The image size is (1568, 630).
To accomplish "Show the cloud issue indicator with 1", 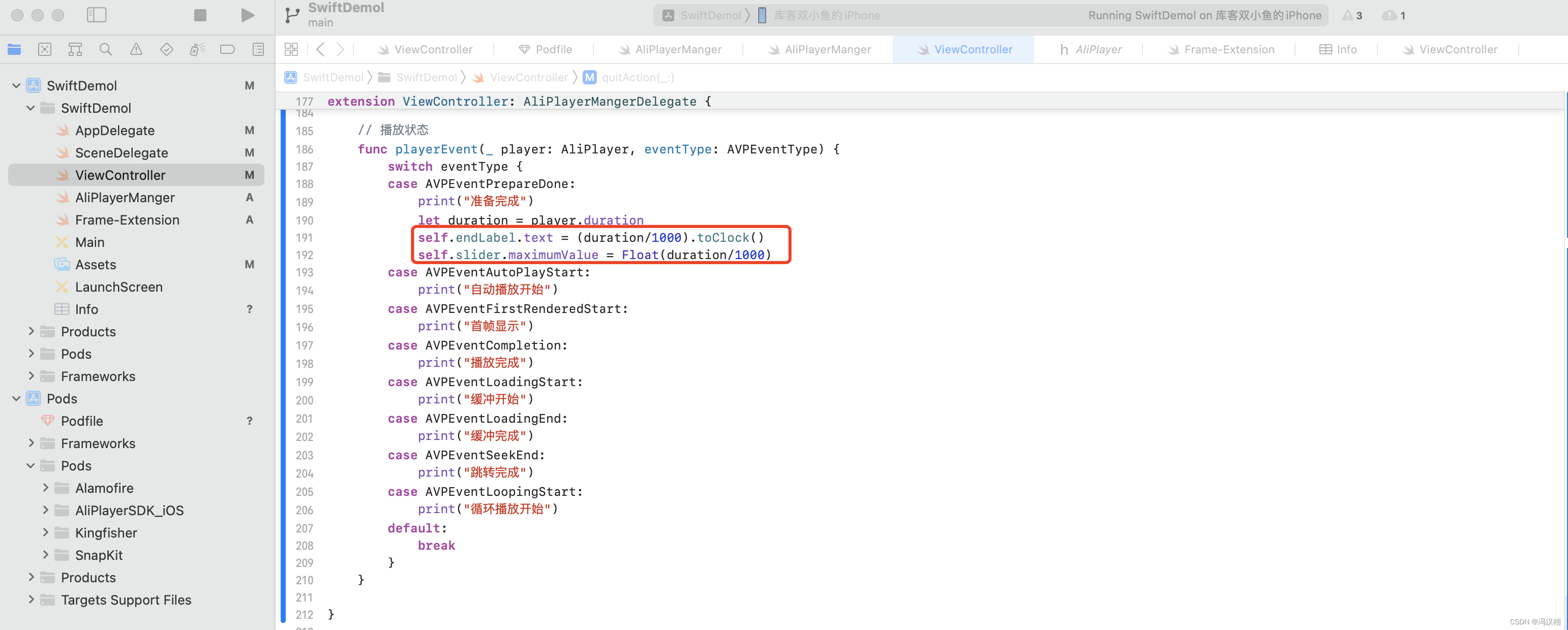I will (1393, 15).
